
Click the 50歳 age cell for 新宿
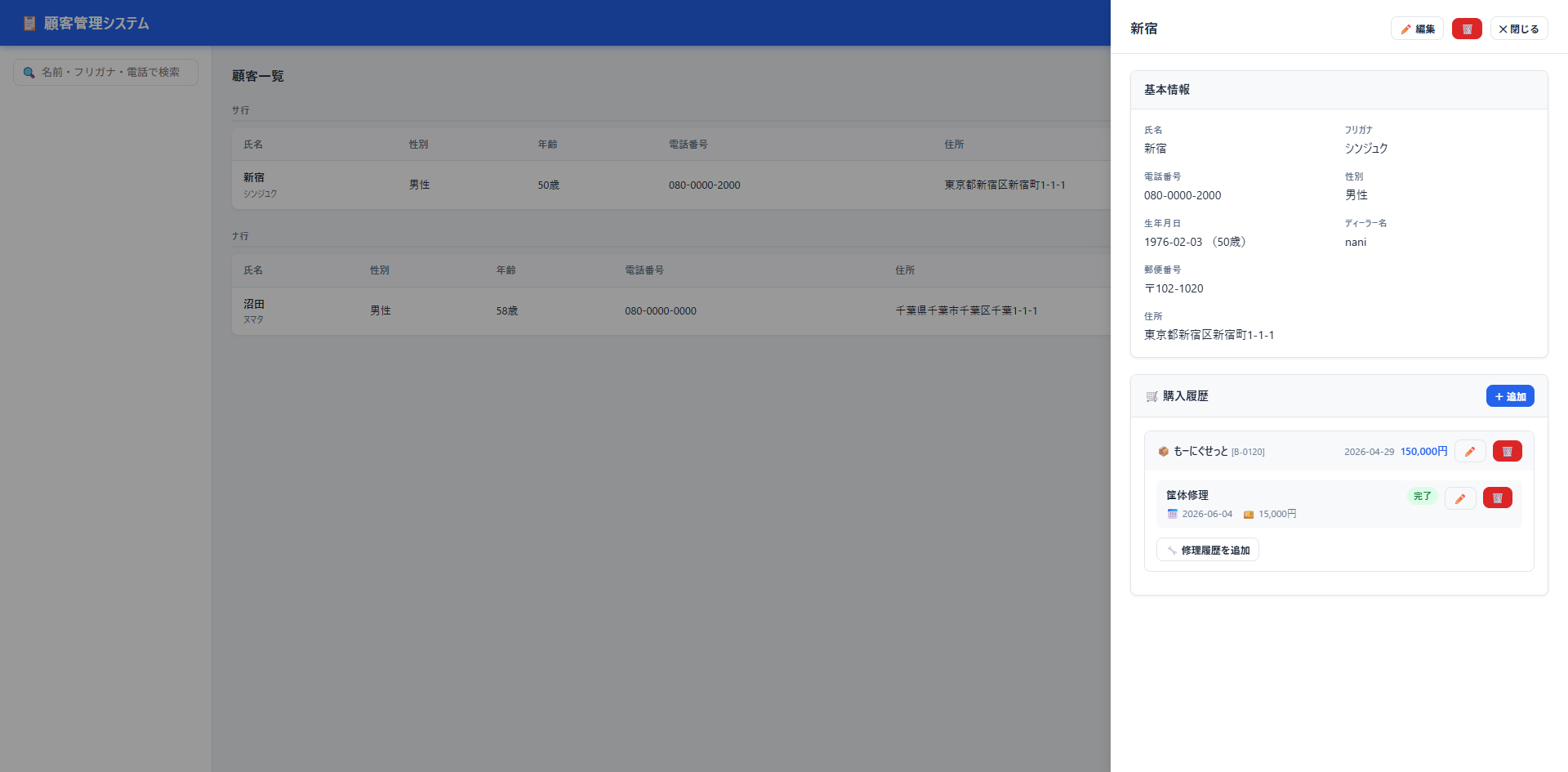pyautogui.click(x=549, y=185)
